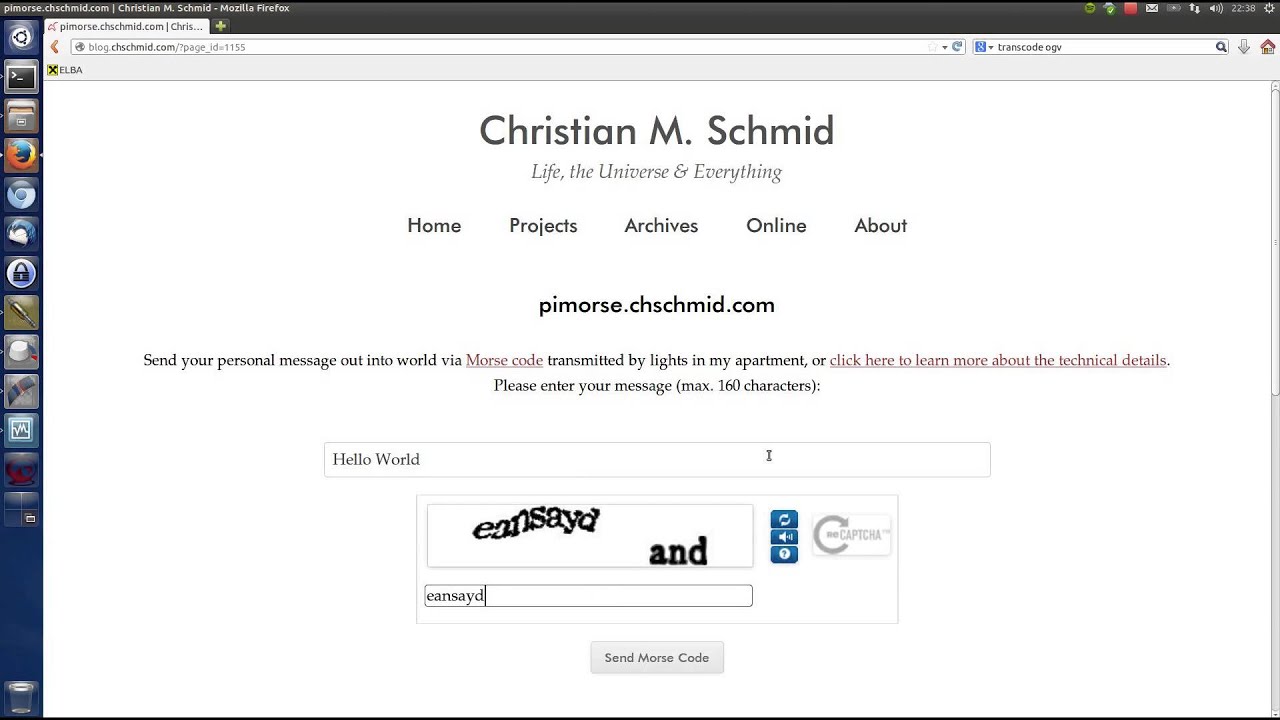Open the technical details link
Image resolution: width=1280 pixels, height=720 pixels.
(998, 360)
